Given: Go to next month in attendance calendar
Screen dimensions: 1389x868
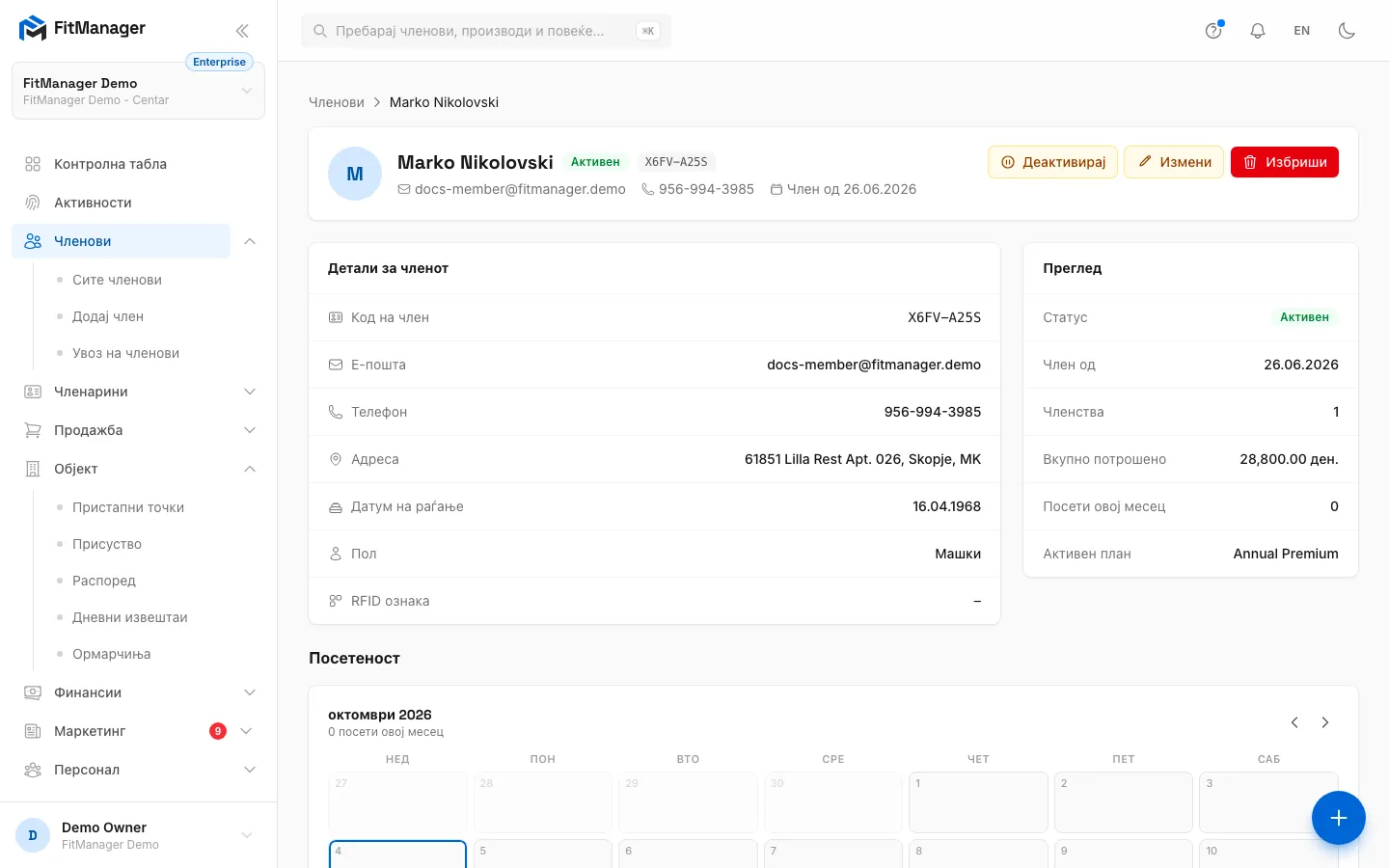Looking at the screenshot, I should pos(1325,722).
